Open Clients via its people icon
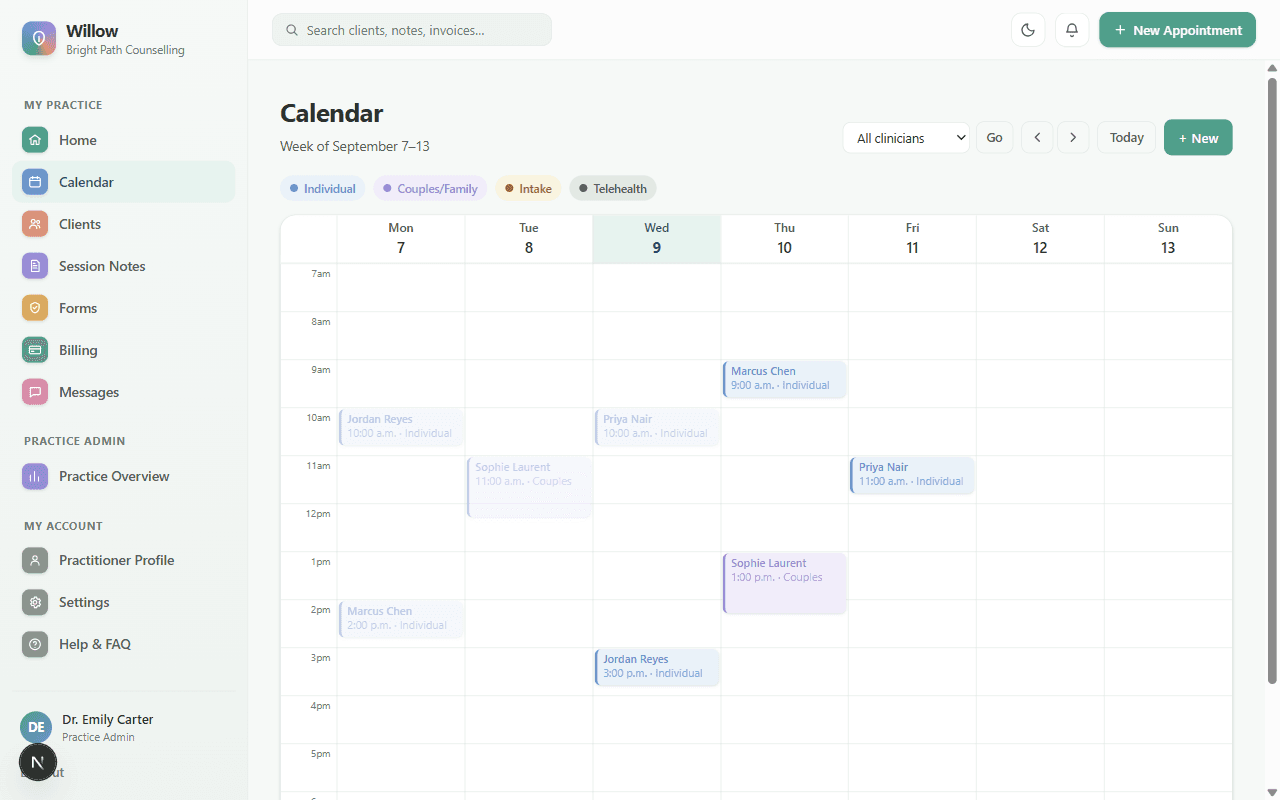 click(x=35, y=224)
